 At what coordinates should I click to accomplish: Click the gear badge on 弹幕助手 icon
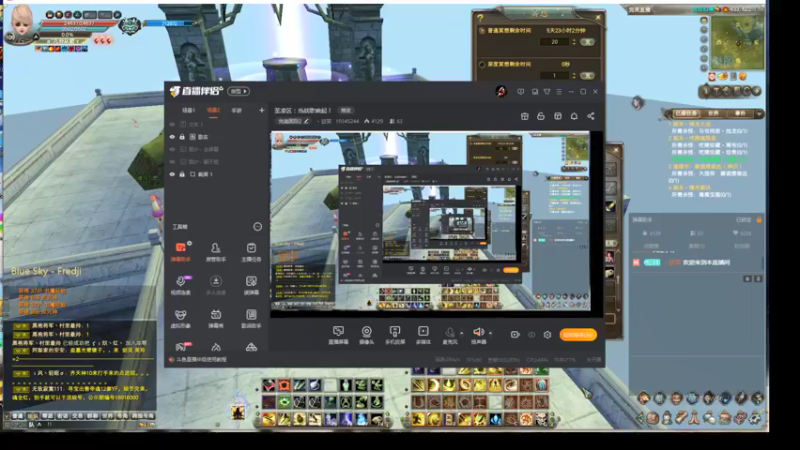click(x=189, y=243)
